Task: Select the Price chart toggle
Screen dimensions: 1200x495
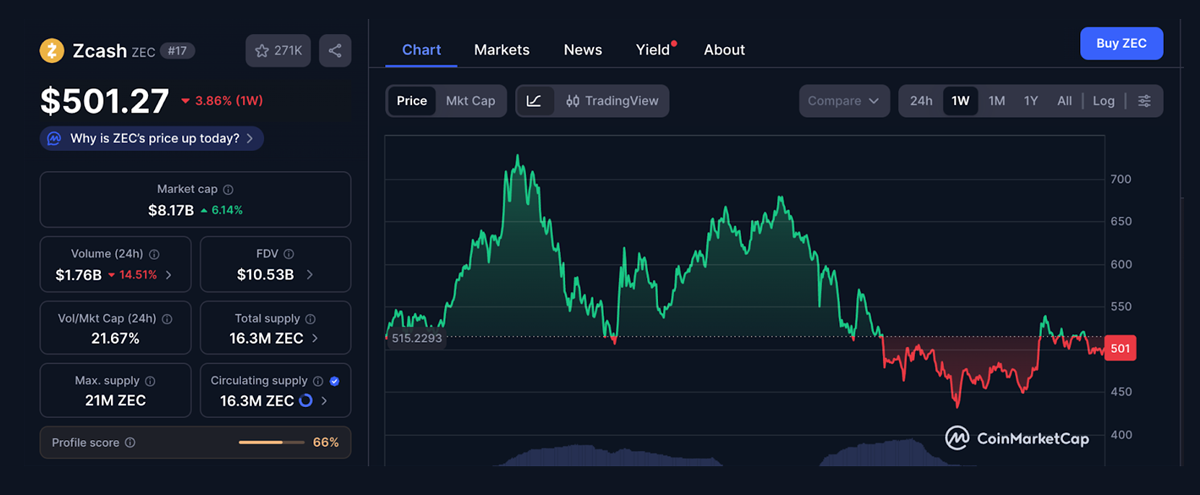Action: (412, 101)
